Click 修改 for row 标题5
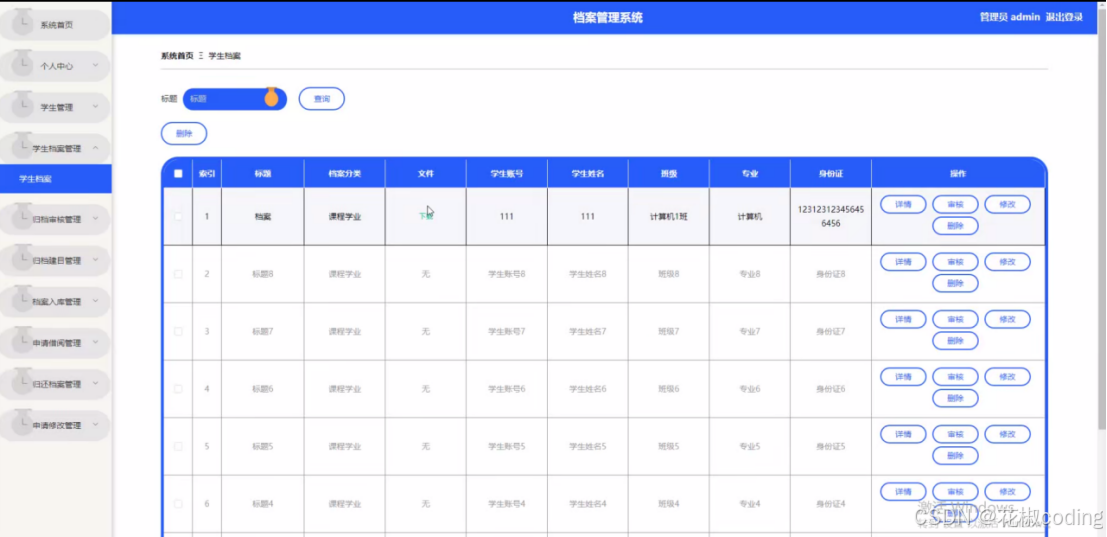Screen dimensions: 1107x537 (1007, 434)
